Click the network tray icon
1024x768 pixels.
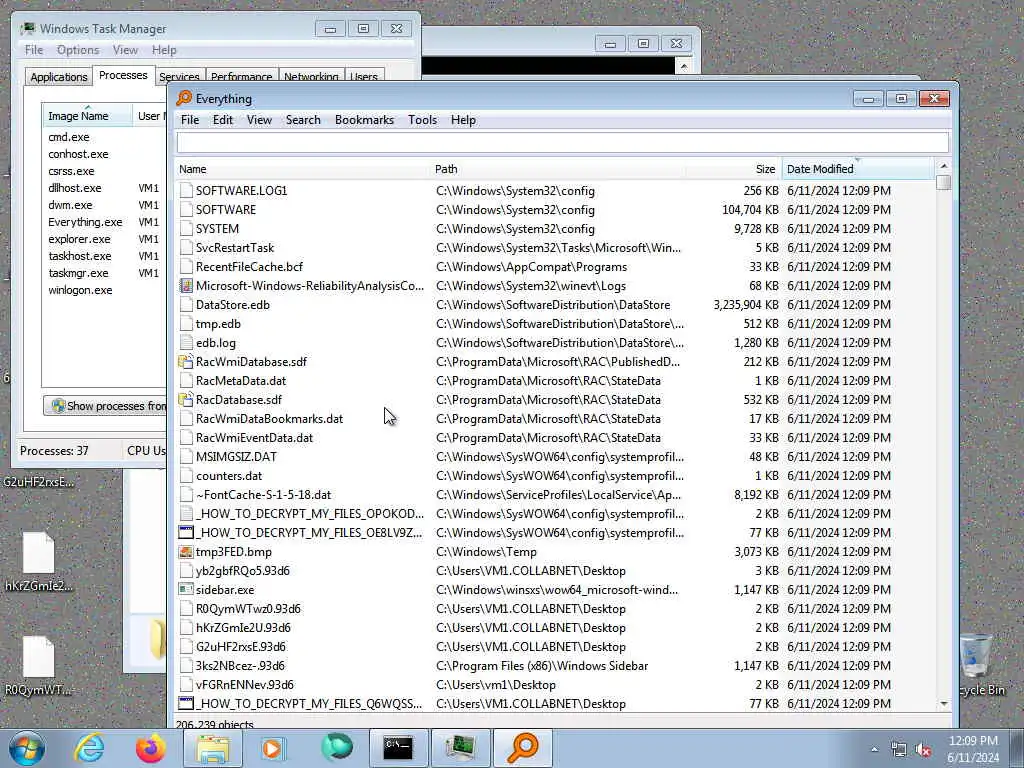click(899, 750)
